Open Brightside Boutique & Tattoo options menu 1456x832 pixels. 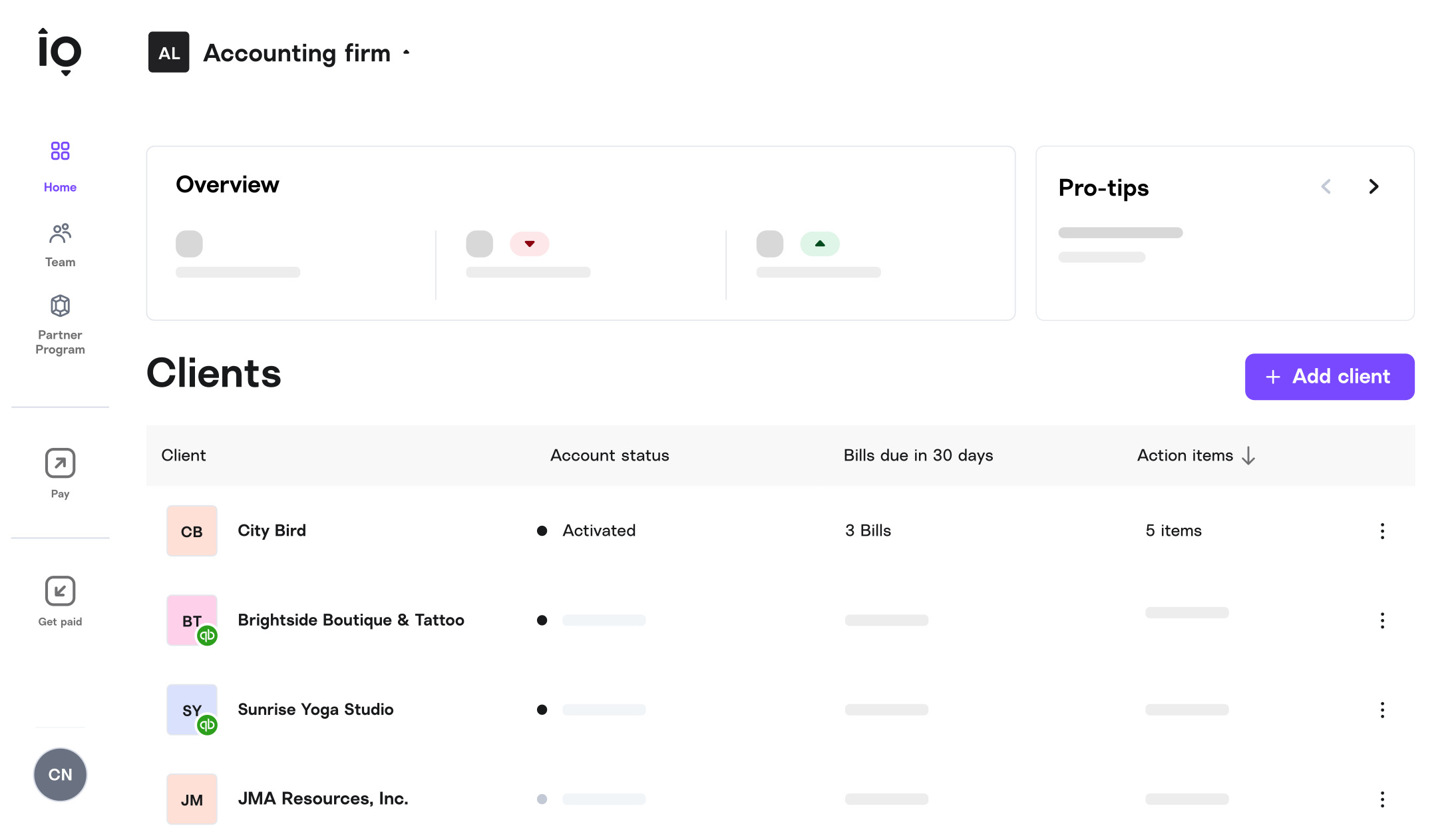[1382, 620]
